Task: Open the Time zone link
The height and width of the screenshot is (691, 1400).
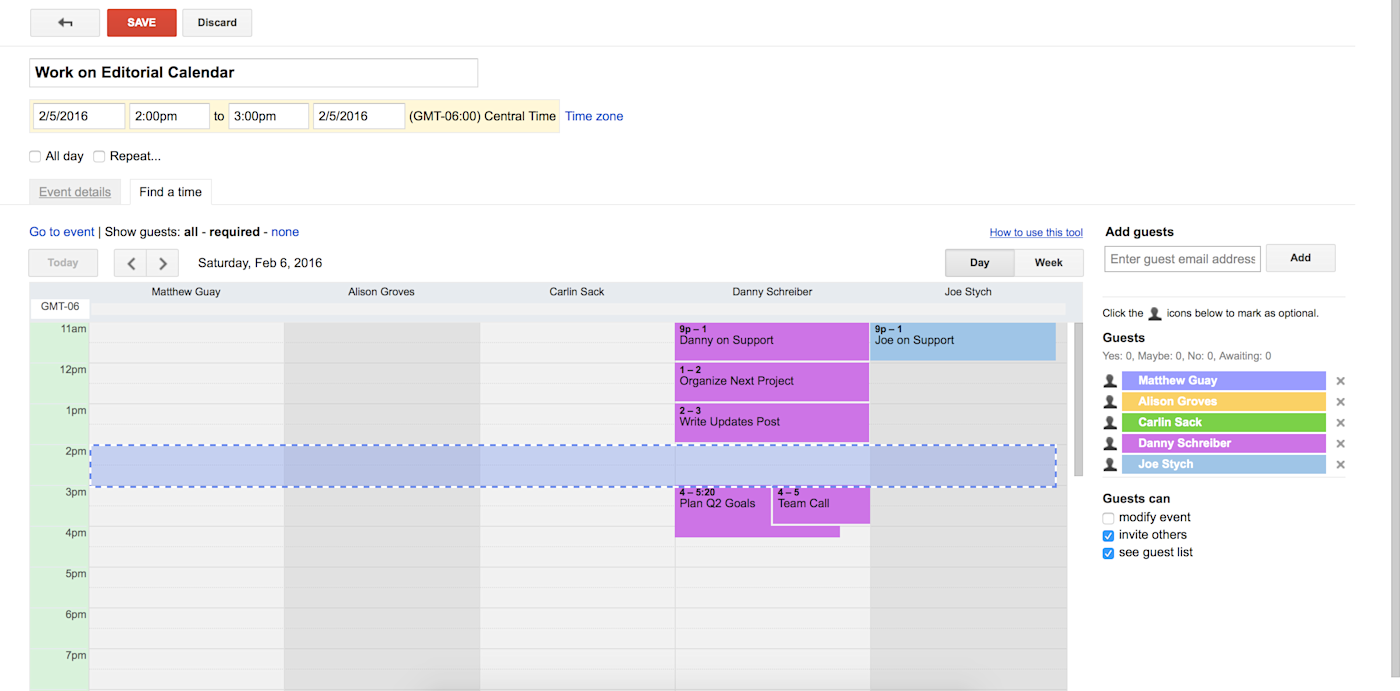Action: [x=594, y=116]
